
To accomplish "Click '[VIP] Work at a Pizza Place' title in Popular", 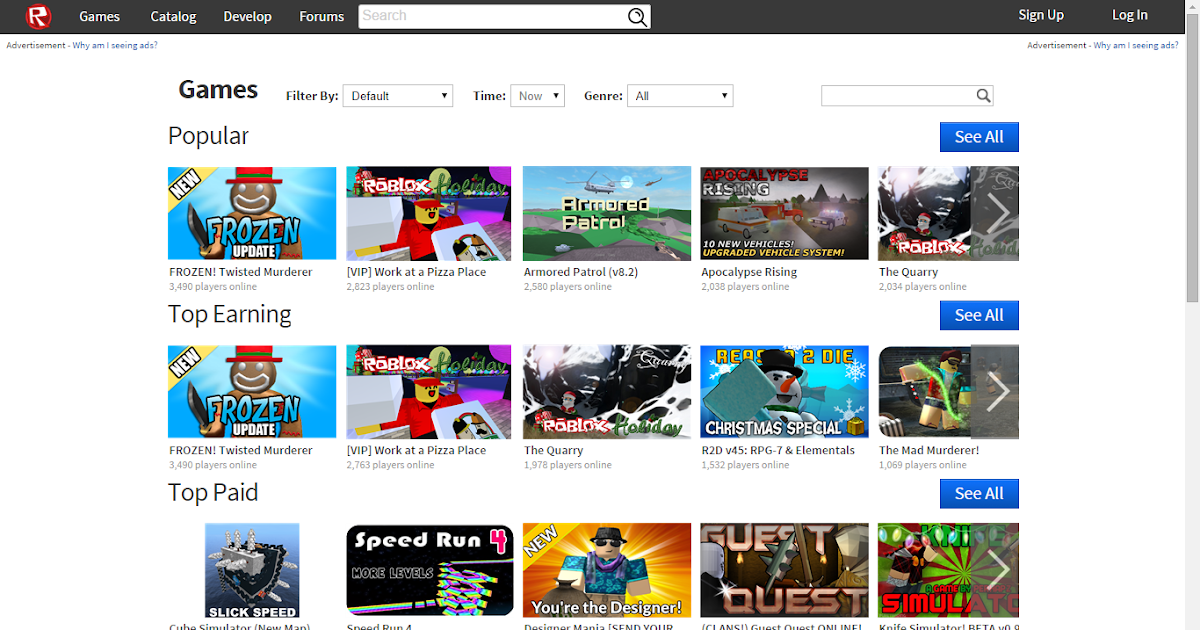I will (416, 272).
